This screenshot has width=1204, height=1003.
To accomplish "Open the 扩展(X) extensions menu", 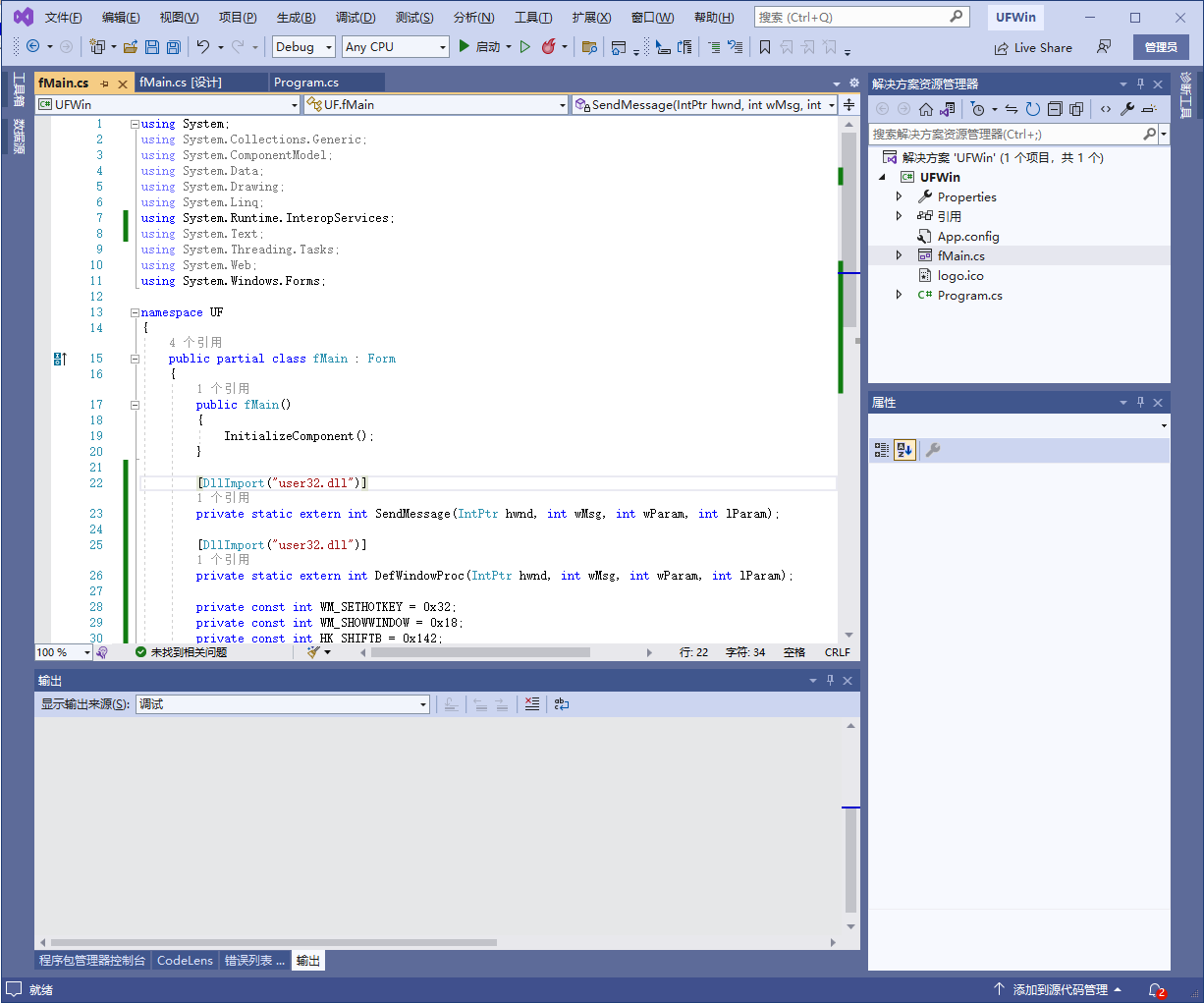I will click(591, 18).
